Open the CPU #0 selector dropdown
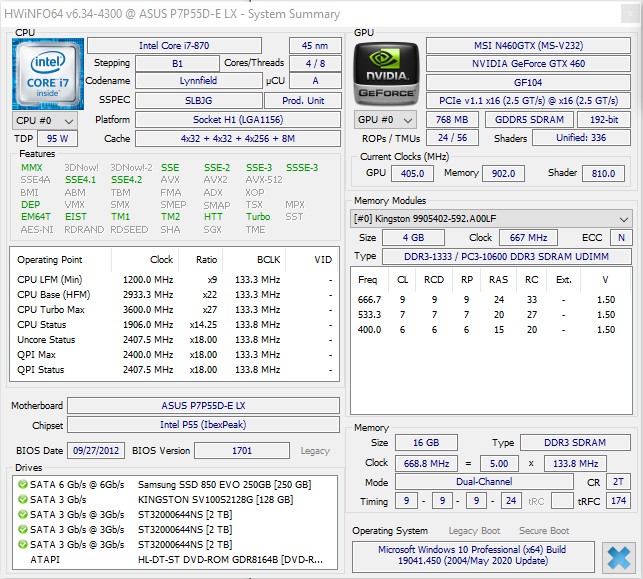 (45, 121)
